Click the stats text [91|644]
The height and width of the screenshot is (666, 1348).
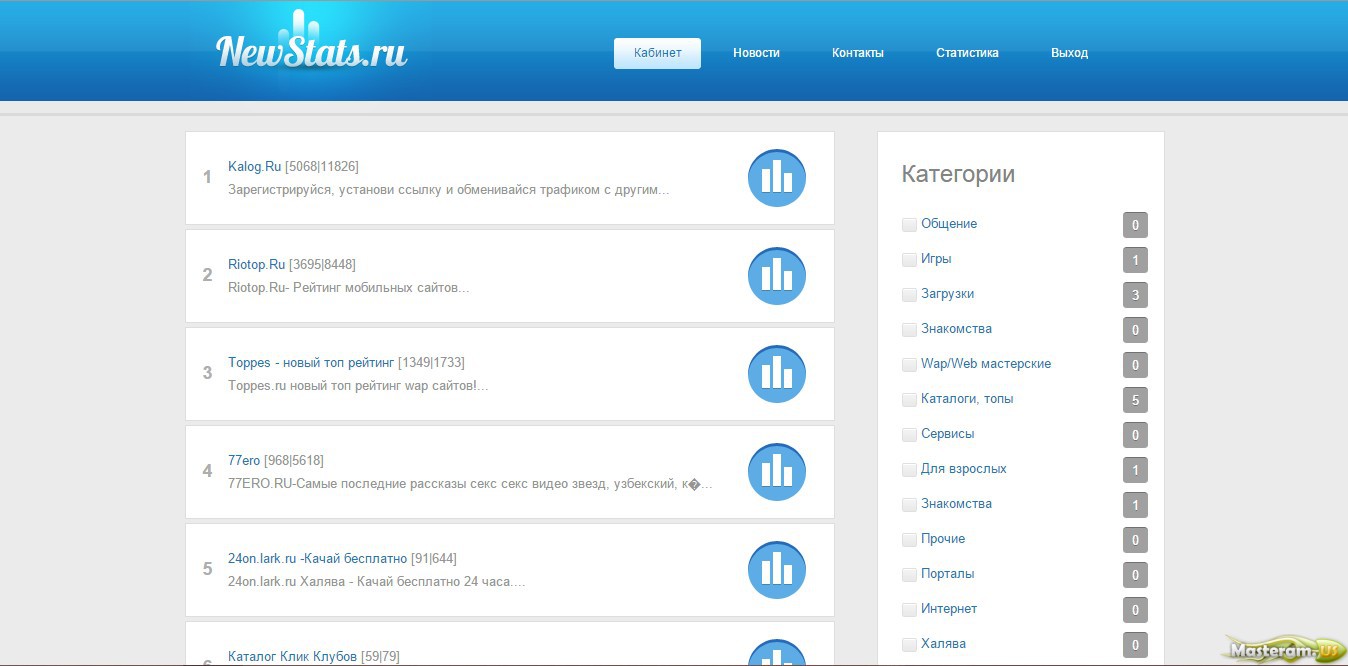(x=434, y=559)
